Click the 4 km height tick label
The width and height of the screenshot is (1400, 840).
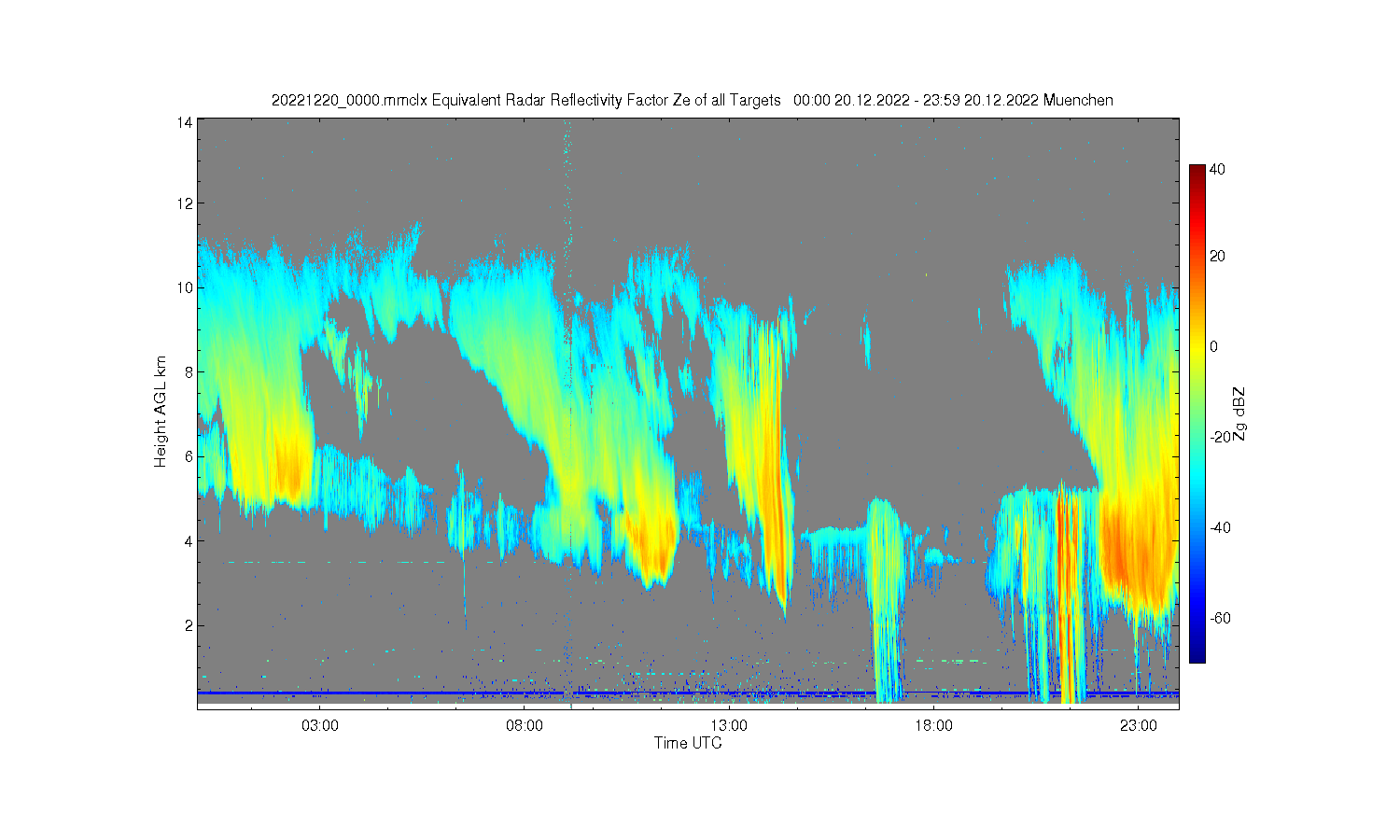click(x=189, y=541)
